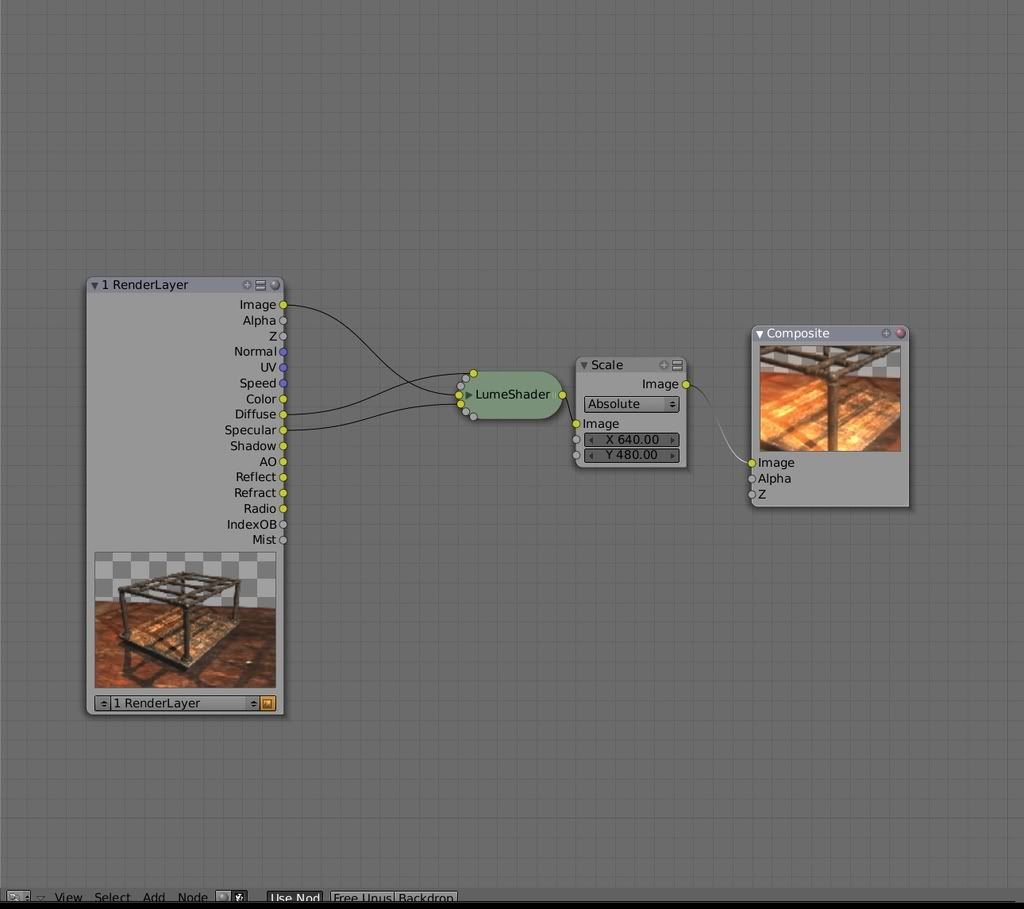Select the composite nodes icon in header

point(240,898)
